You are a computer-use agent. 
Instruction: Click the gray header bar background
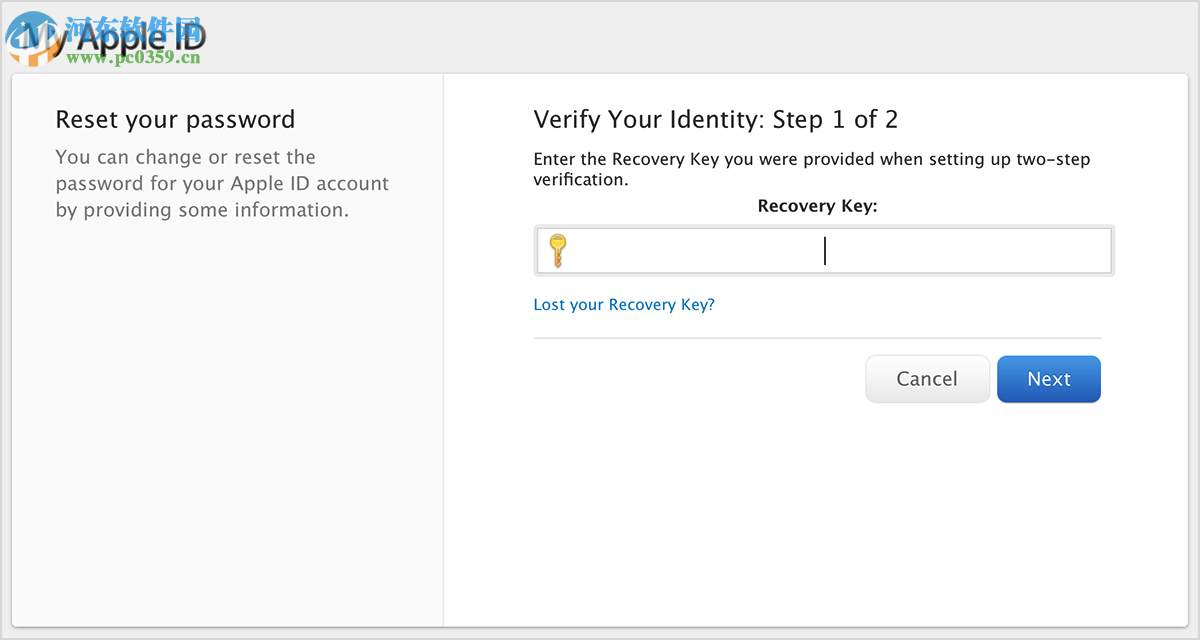700,36
